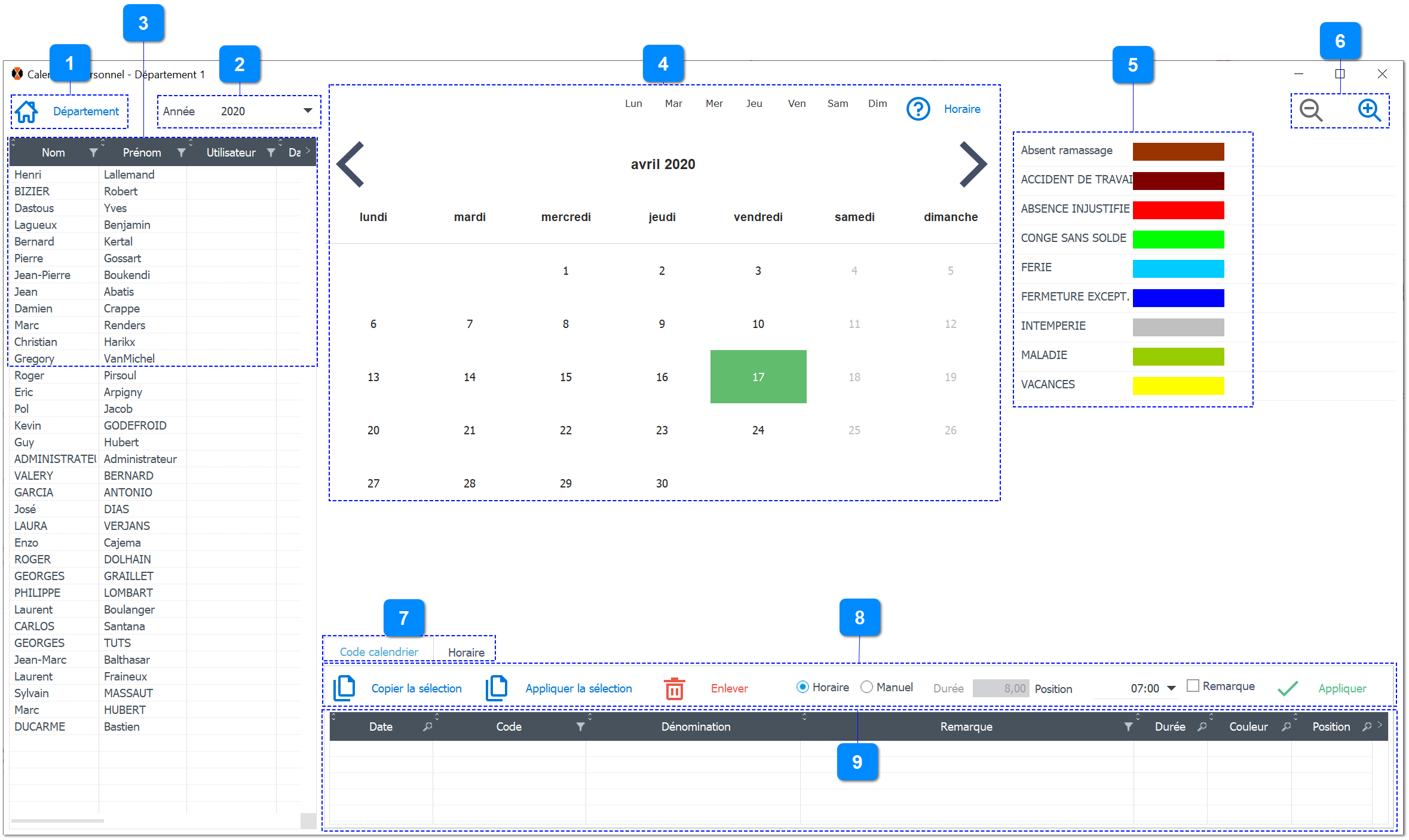Click the zoom out magnifier icon
Viewport: 1409px width, 840px height.
coord(1310,111)
